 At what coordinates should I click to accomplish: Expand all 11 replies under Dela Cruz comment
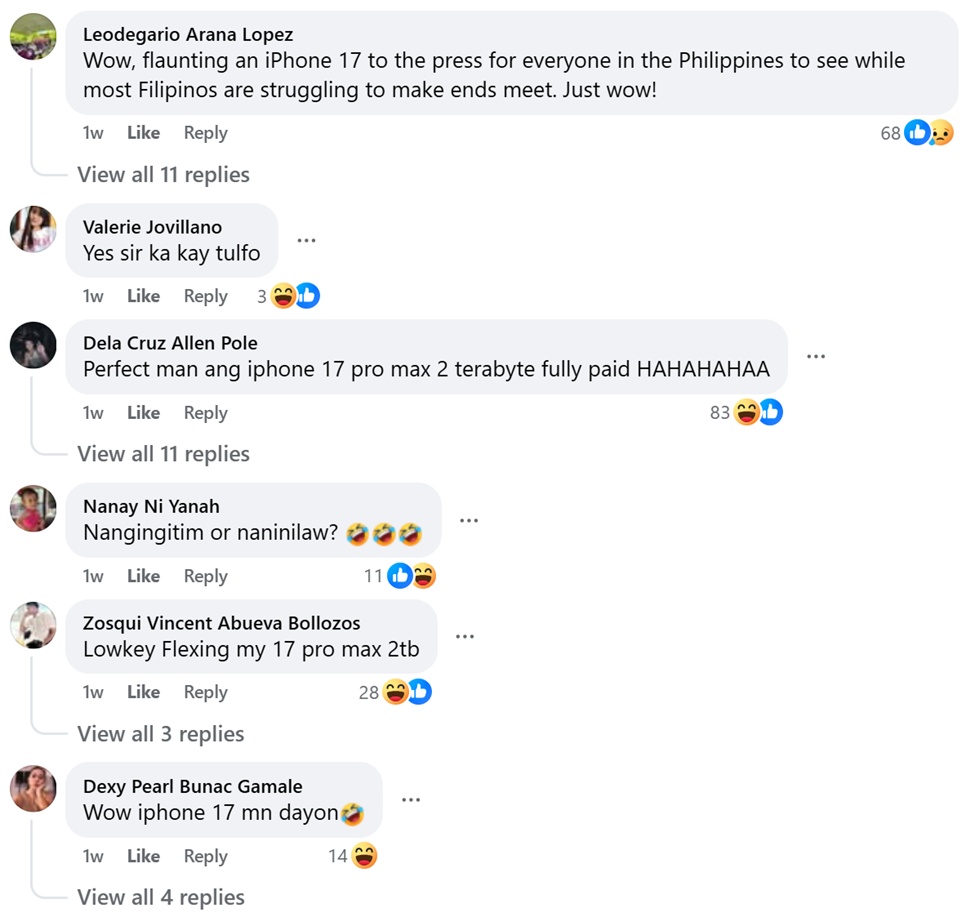click(163, 454)
